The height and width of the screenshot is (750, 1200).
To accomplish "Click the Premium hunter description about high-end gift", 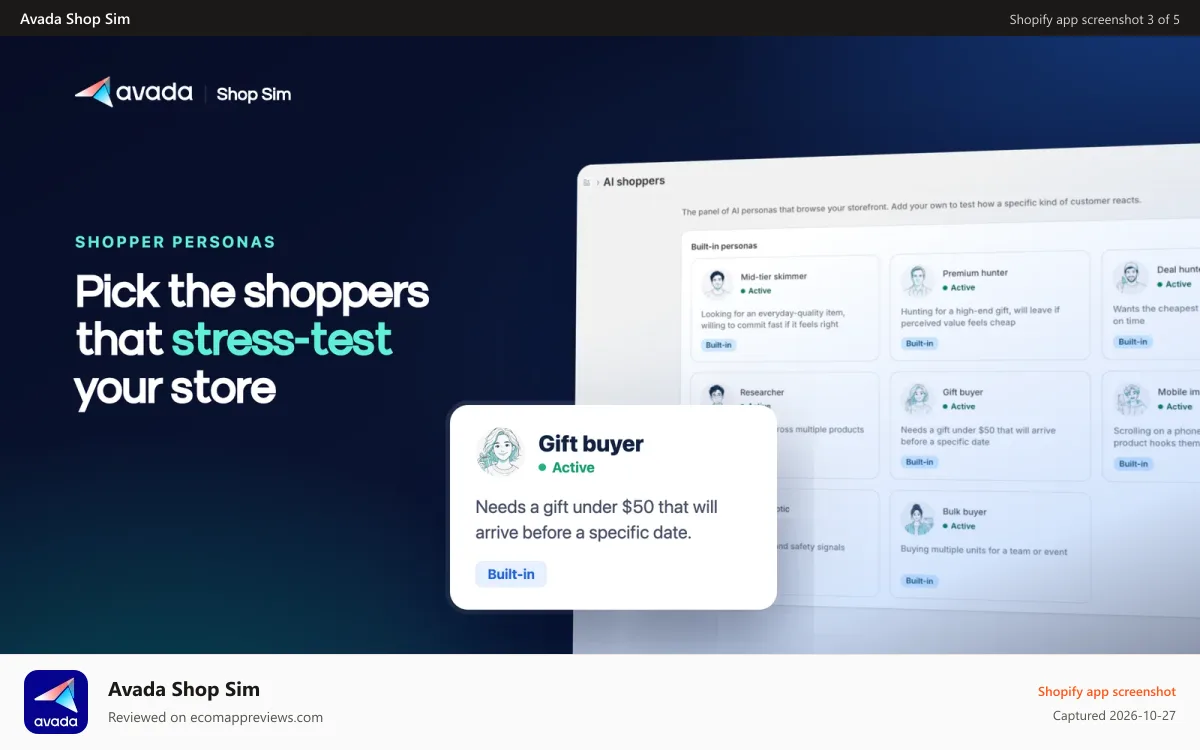I will [980, 317].
